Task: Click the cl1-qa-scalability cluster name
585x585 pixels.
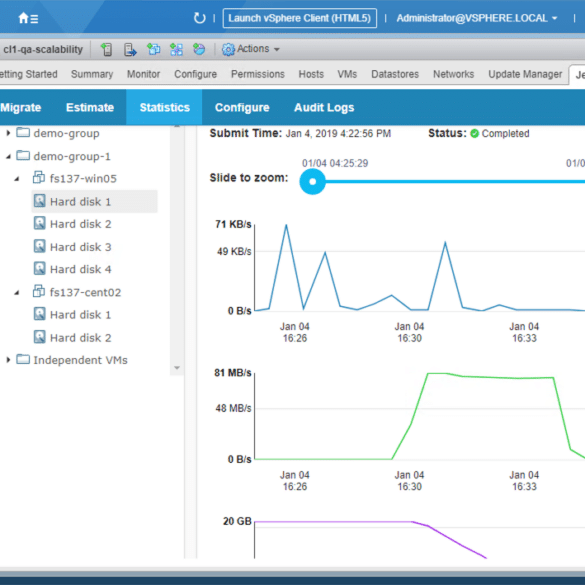Action: coord(43,49)
